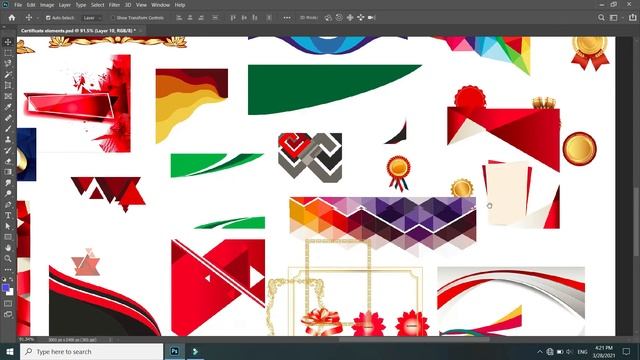Open the Auto-Select Layer dropdown

91,18
